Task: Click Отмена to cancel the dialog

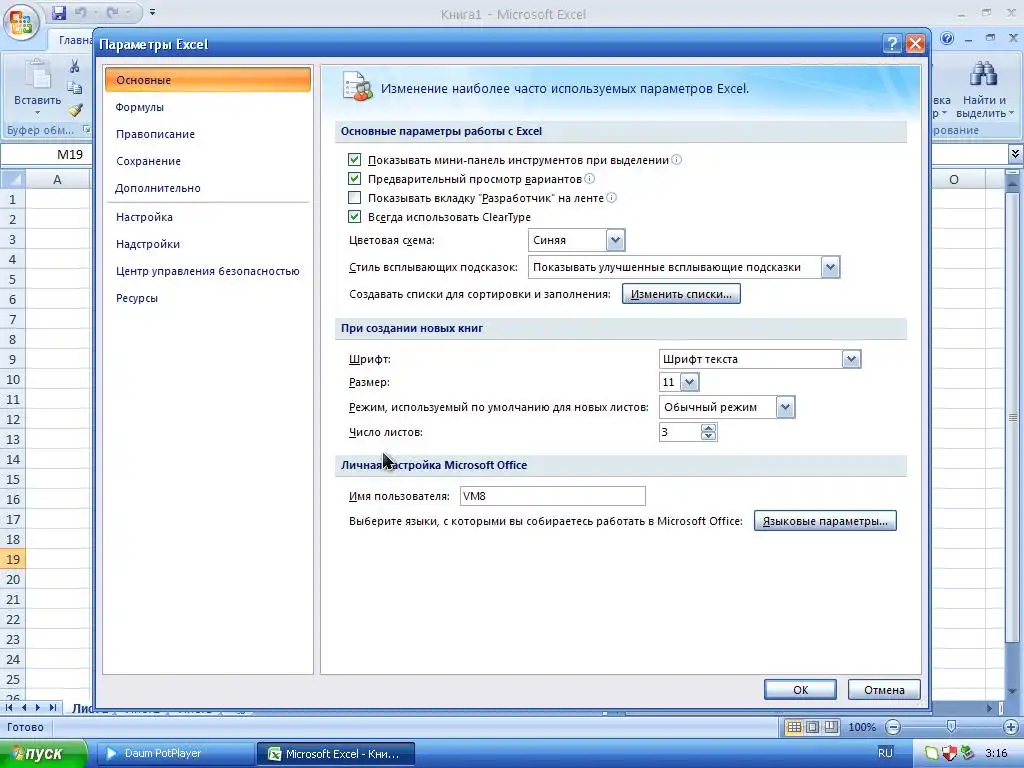Action: coord(884,690)
